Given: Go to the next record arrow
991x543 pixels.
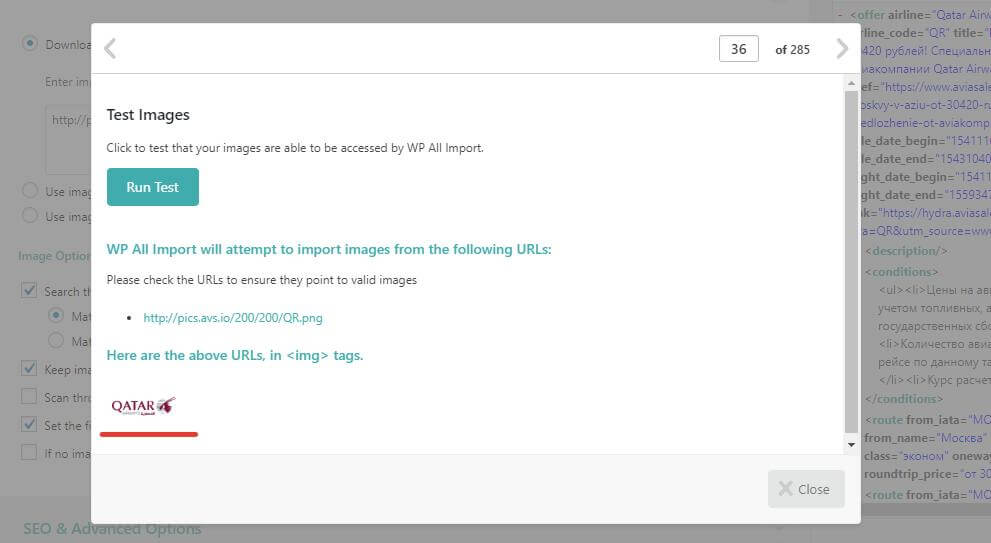Looking at the screenshot, I should [x=842, y=48].
